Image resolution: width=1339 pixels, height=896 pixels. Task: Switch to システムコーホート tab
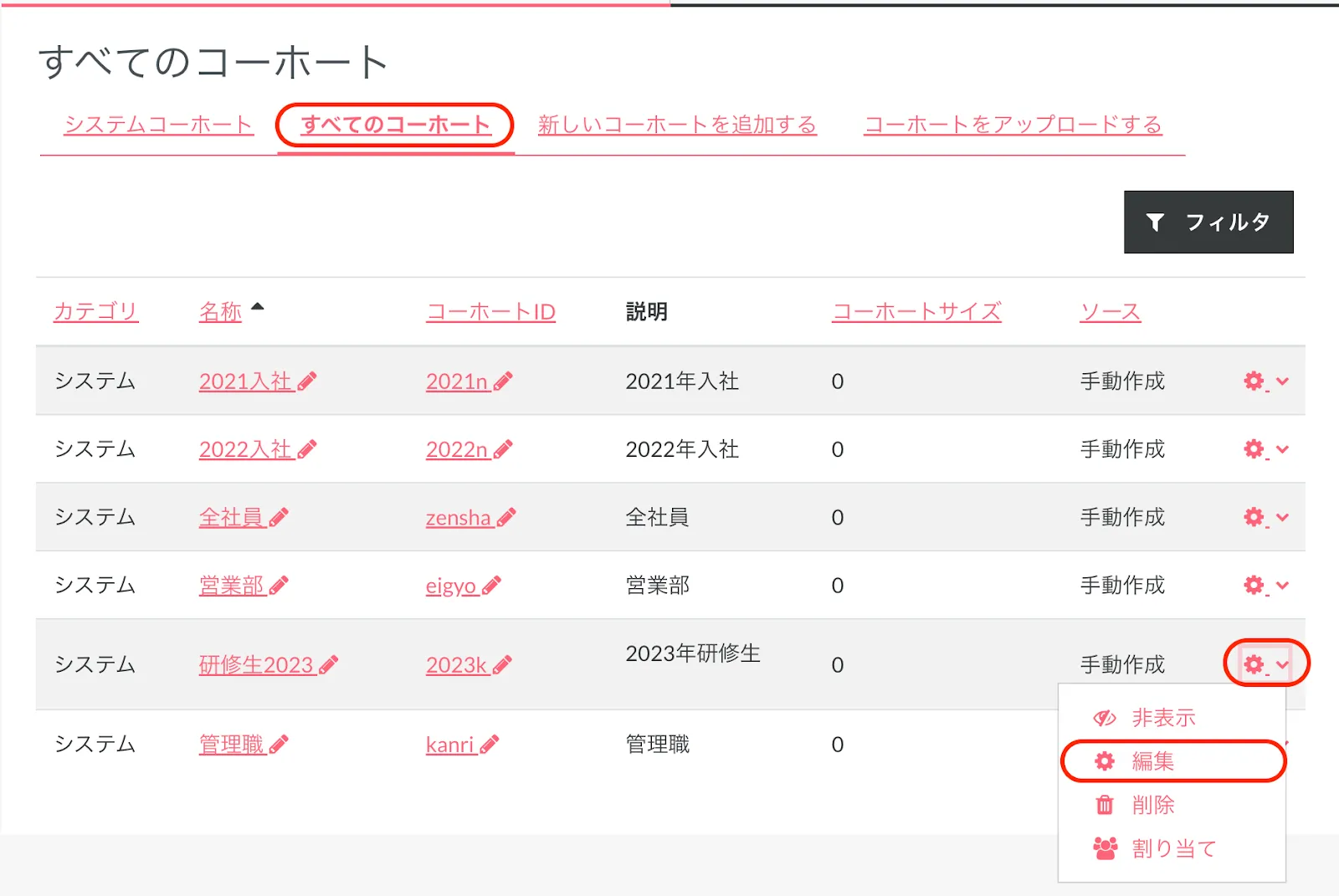[158, 125]
